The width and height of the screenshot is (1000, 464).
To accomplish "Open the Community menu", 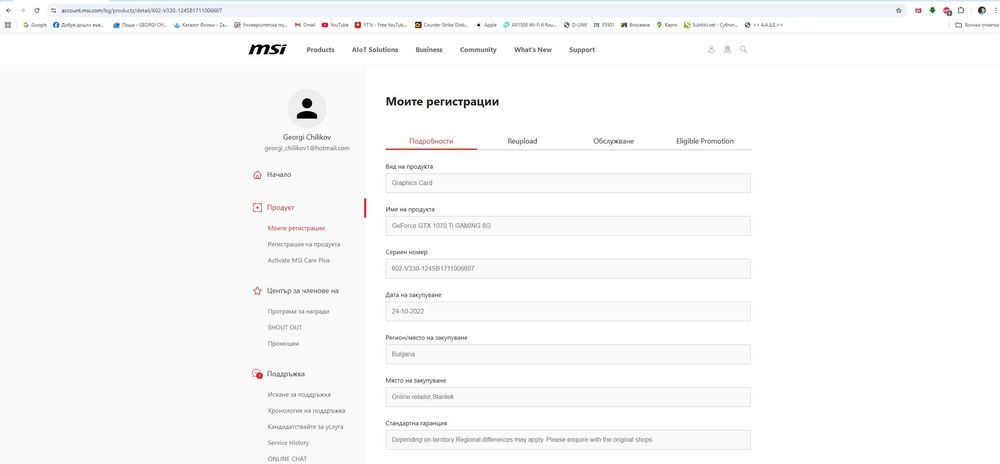I will click(478, 50).
